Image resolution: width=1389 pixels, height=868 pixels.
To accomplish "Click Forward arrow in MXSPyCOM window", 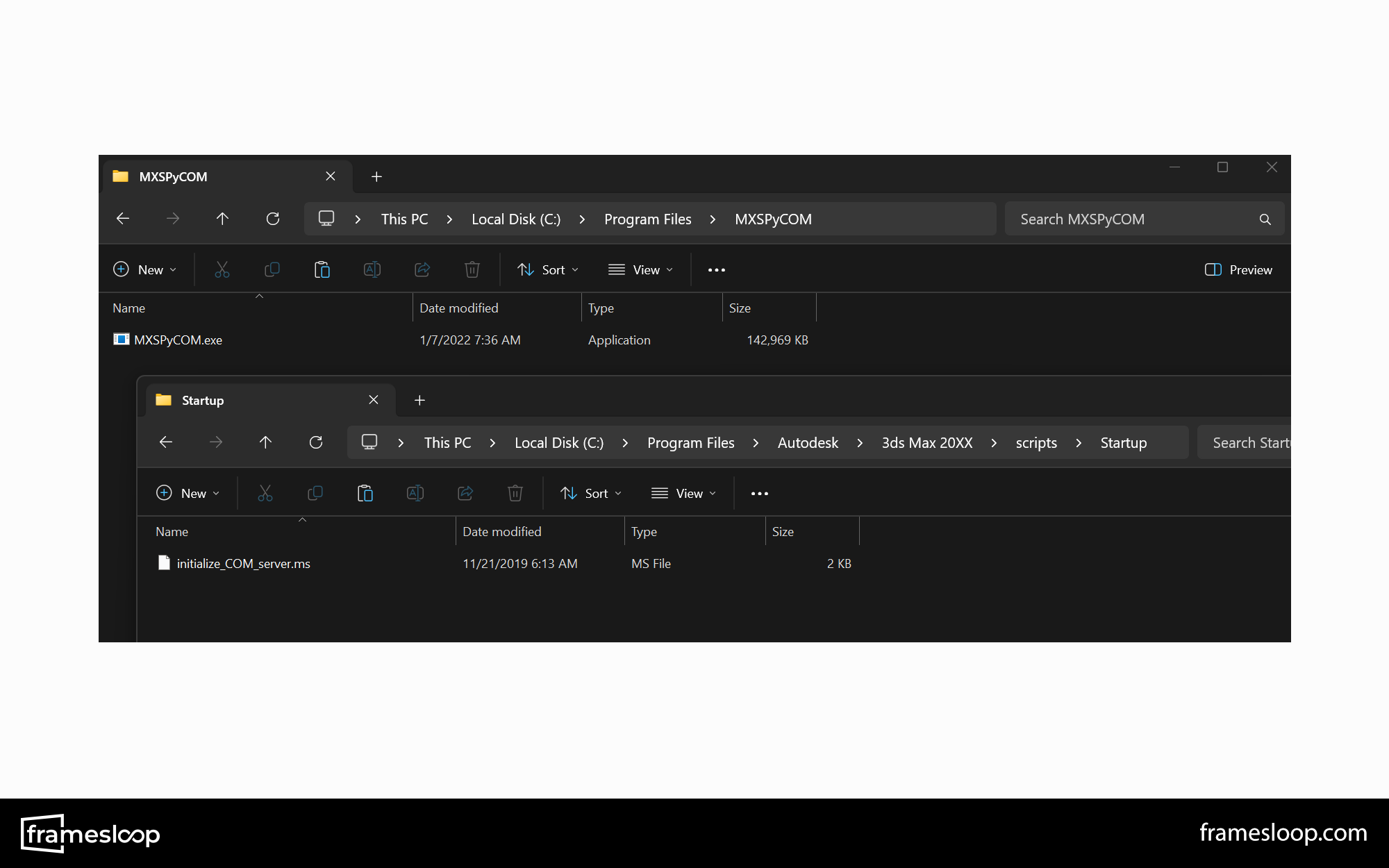I will (x=173, y=219).
